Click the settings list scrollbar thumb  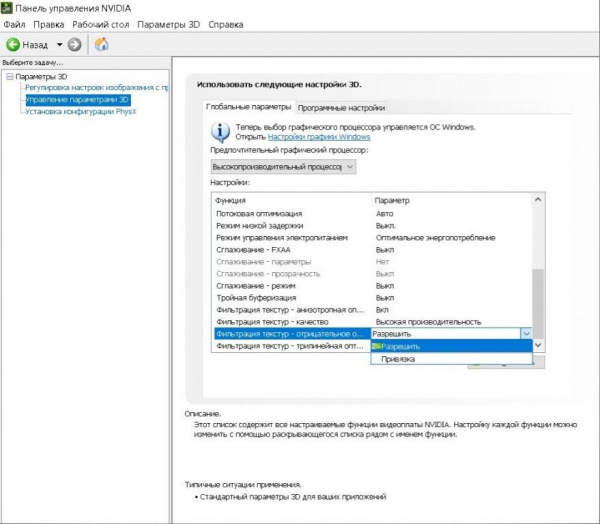[x=538, y=304]
